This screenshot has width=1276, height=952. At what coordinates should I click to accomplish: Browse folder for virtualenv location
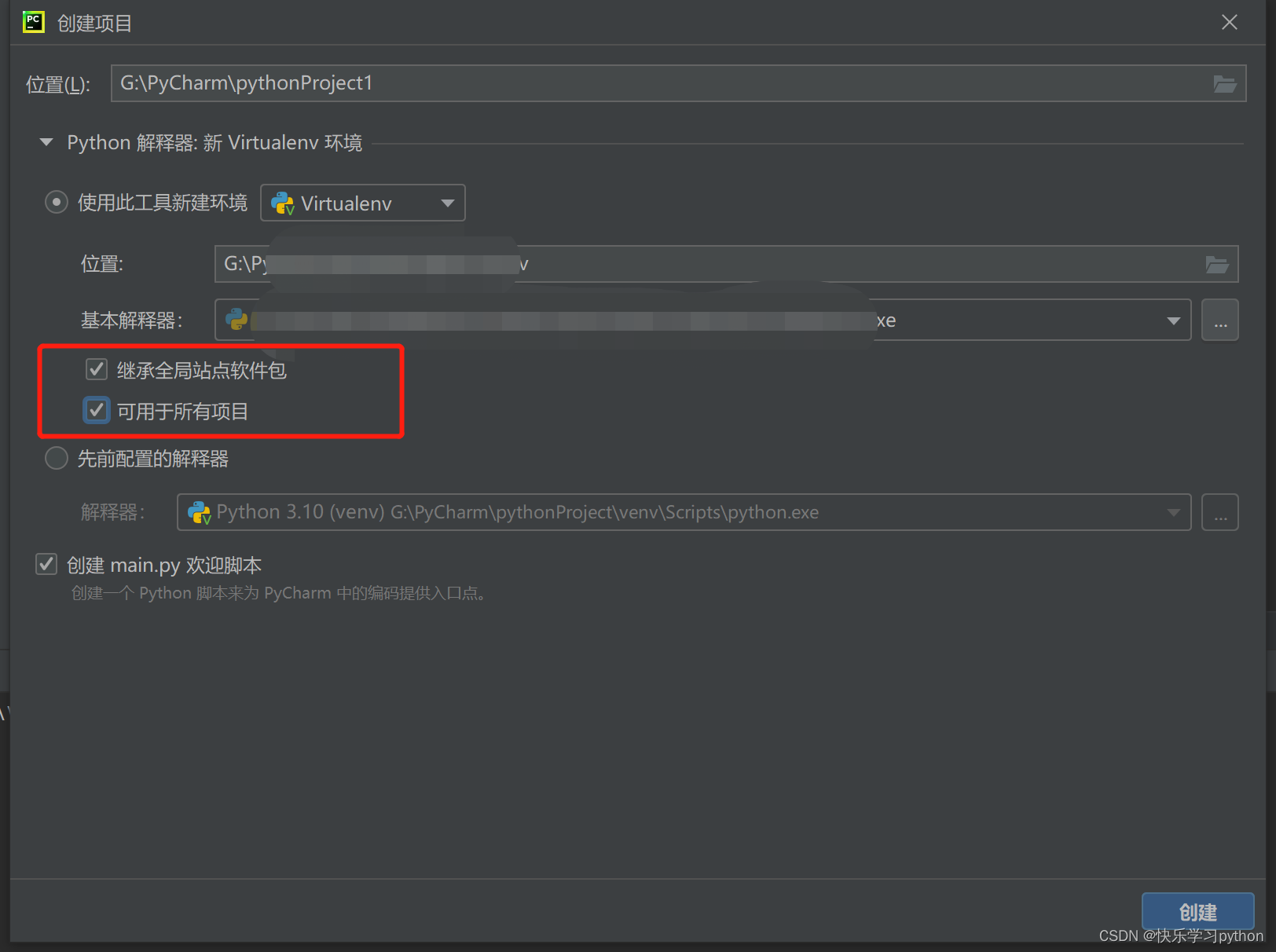click(x=1217, y=264)
